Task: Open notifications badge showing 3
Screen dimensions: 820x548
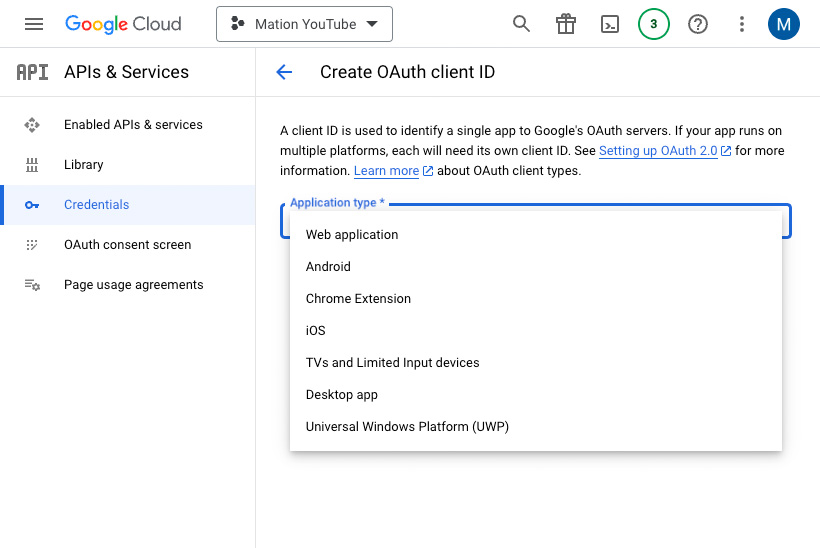Action: click(654, 24)
